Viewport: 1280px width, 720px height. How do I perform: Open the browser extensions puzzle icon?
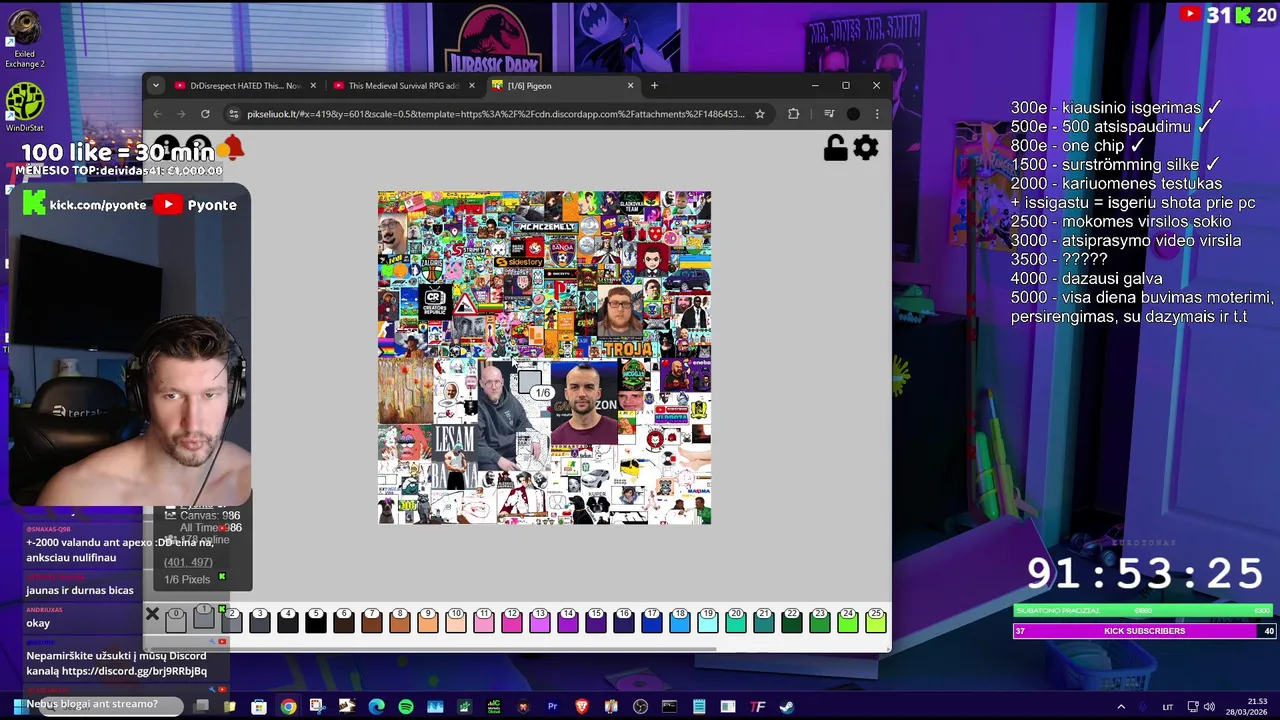[x=793, y=114]
